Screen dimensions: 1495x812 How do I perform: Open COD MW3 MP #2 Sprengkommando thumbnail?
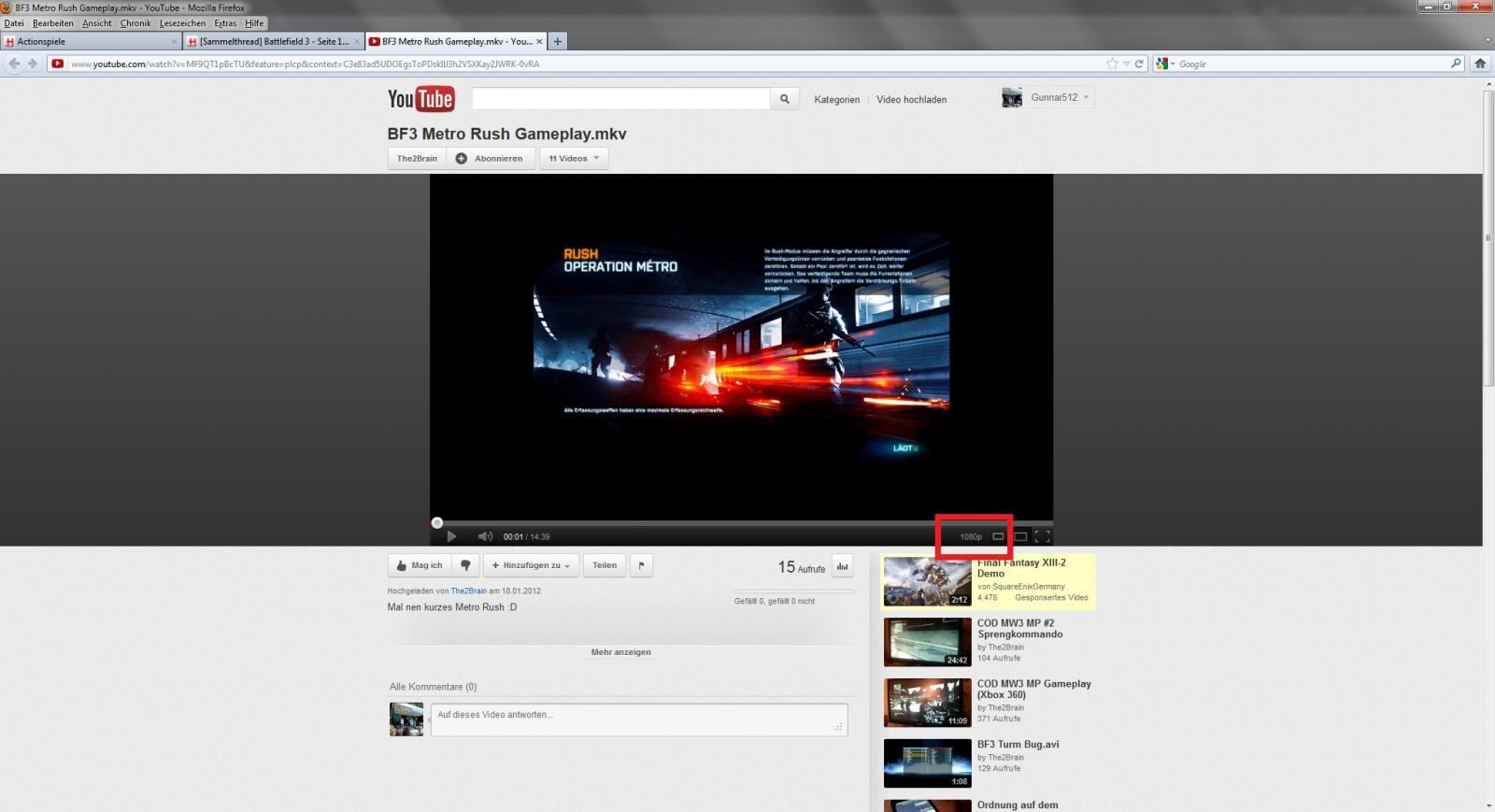[x=928, y=642]
